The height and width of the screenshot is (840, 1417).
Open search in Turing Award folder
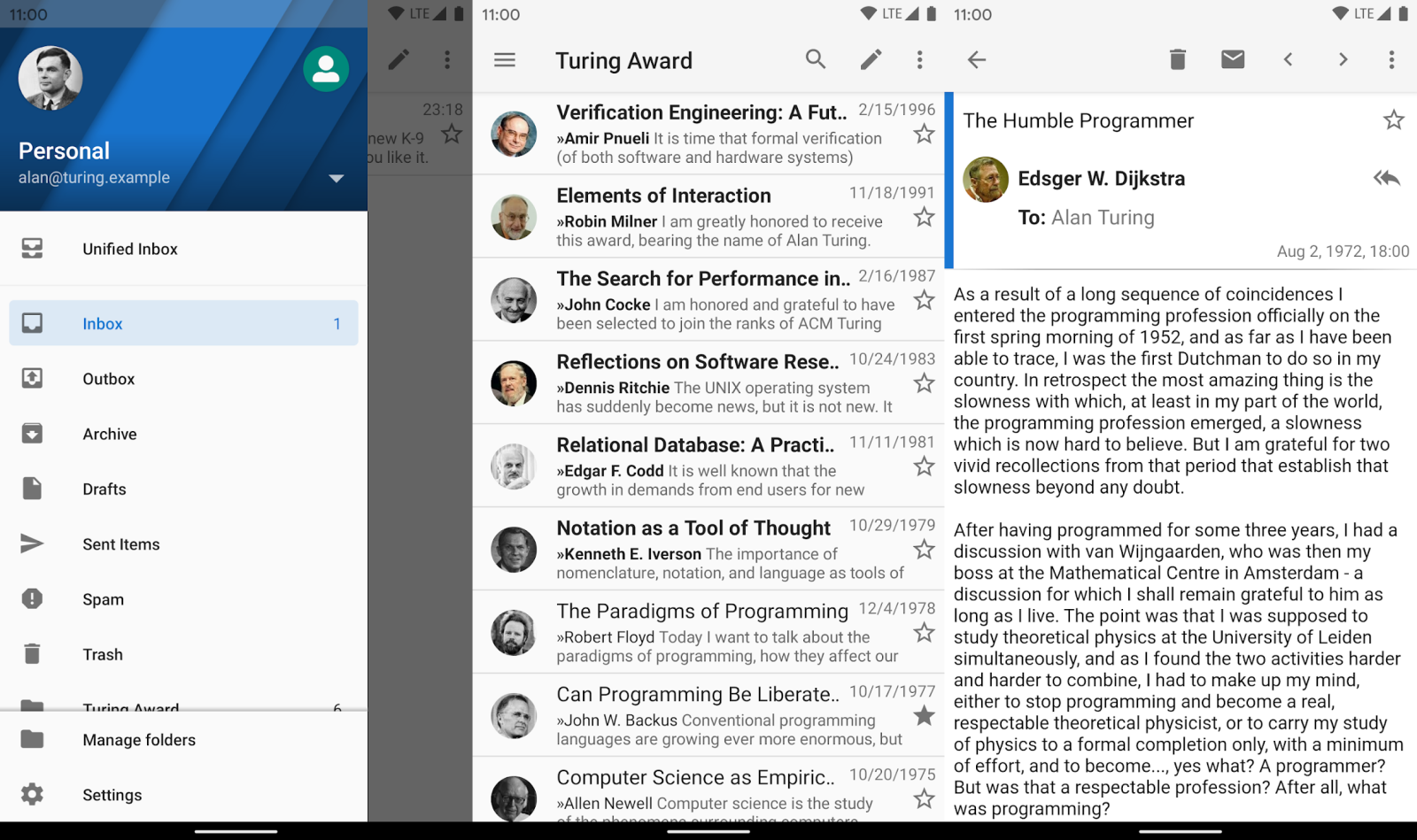pyautogui.click(x=815, y=59)
